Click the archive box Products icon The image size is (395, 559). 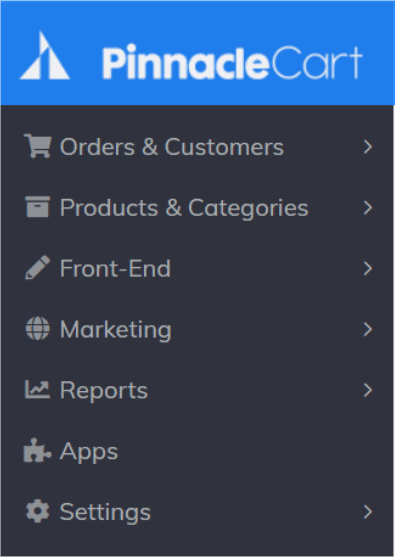[x=38, y=206]
